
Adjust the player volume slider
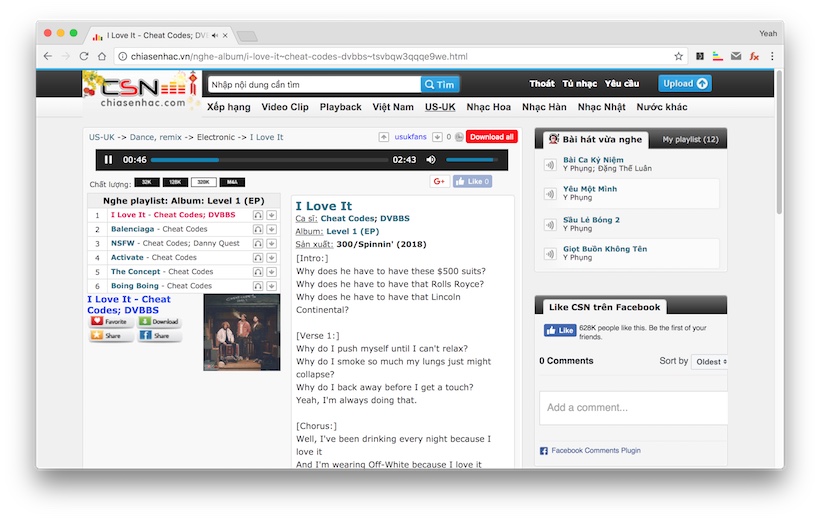click(472, 160)
